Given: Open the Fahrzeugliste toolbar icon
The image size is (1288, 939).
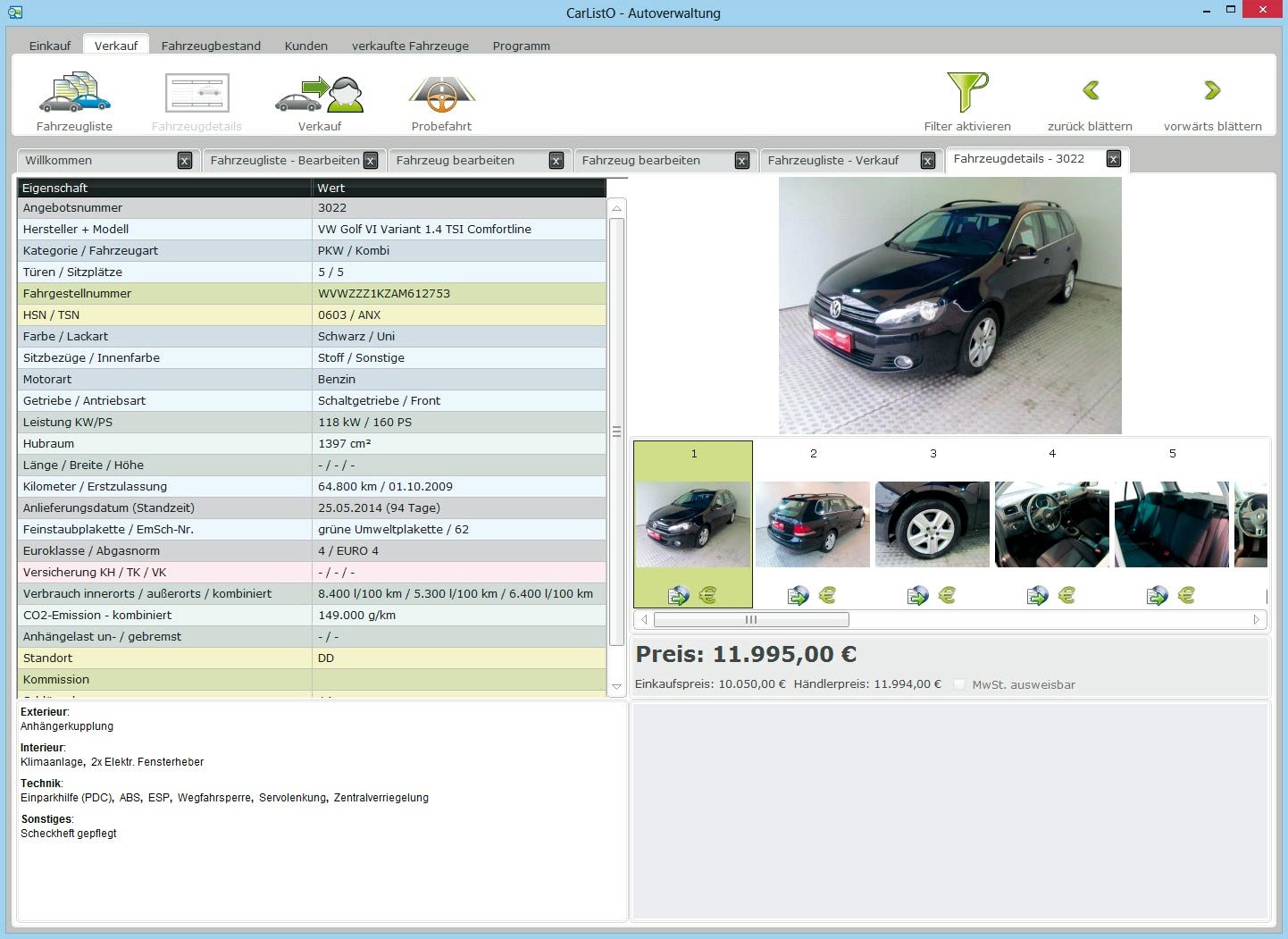Looking at the screenshot, I should click(x=74, y=93).
